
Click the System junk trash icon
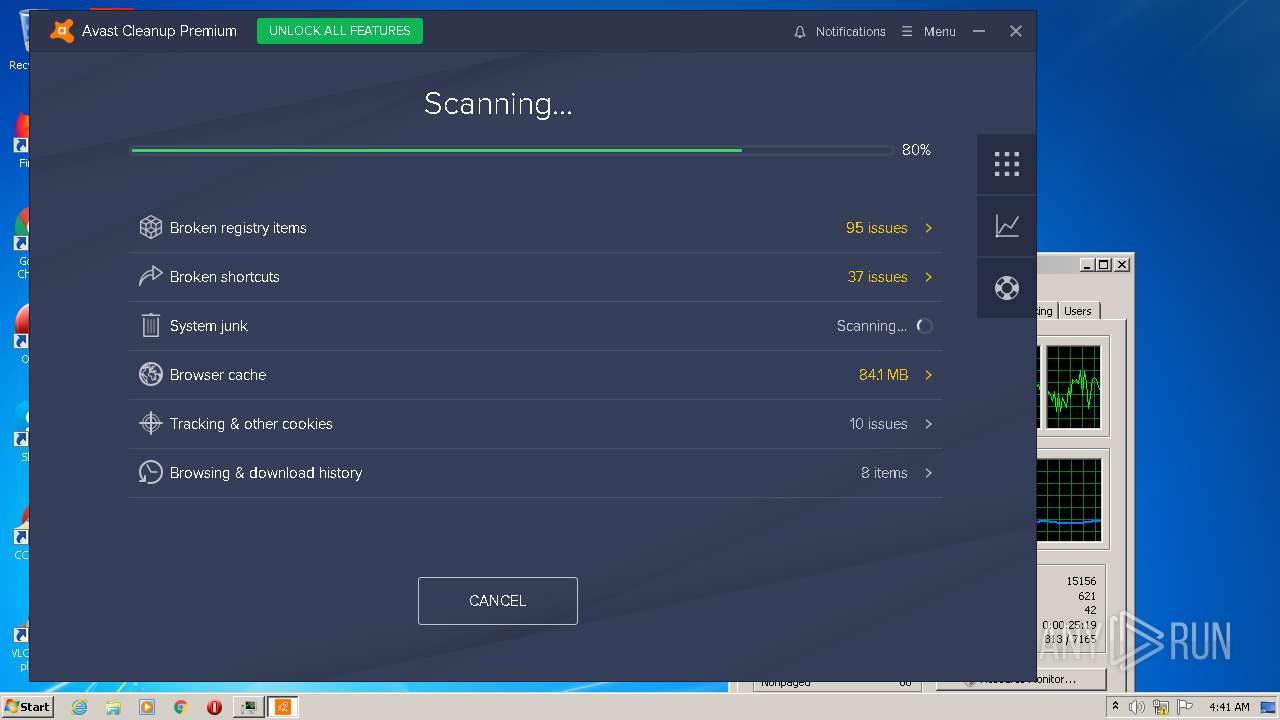(150, 326)
